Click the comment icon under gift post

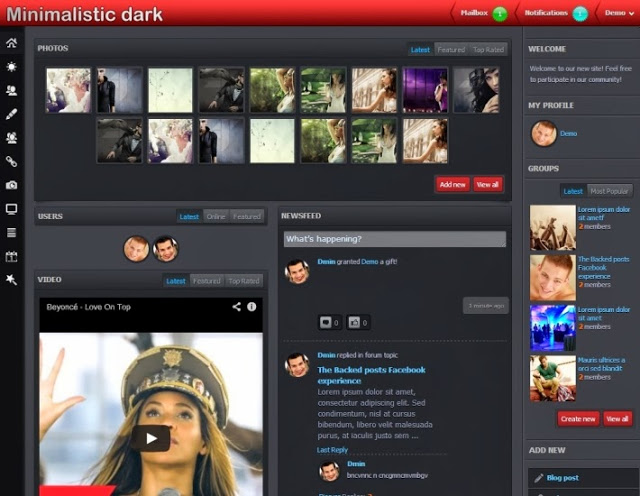325,322
